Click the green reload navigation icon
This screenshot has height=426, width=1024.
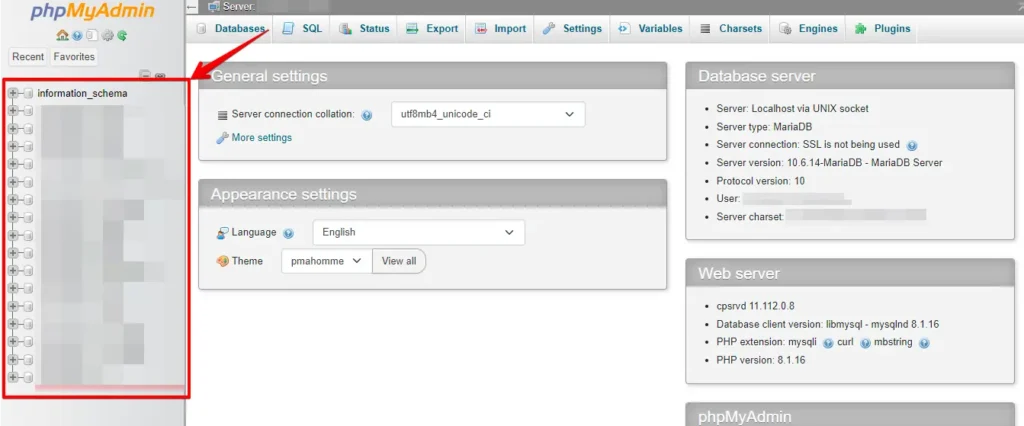[121, 35]
